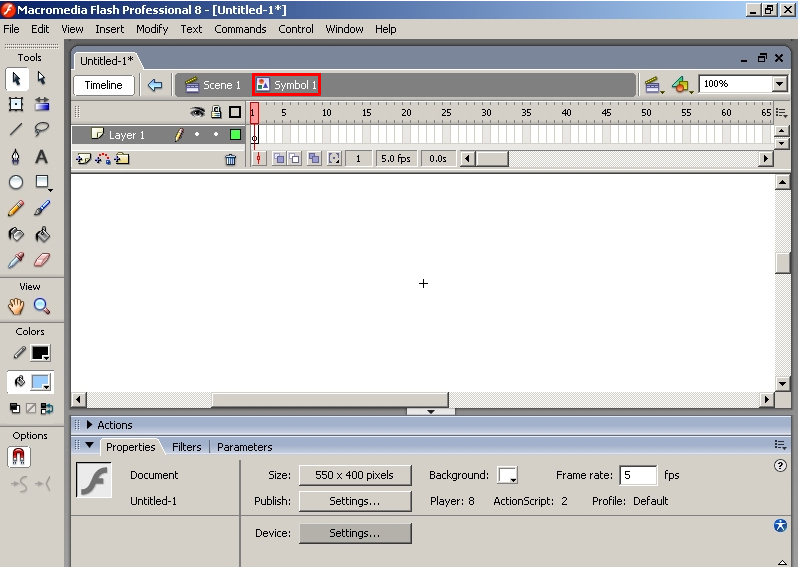Toggle lock all layers padlock icon
Screen dimensions: 799x567
point(216,112)
